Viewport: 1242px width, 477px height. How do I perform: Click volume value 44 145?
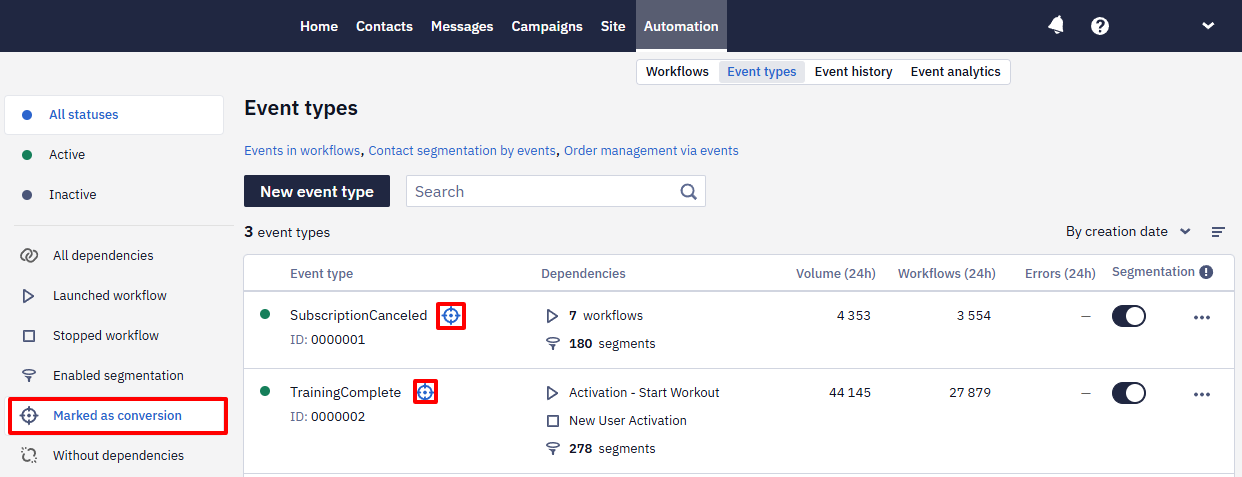coord(850,393)
